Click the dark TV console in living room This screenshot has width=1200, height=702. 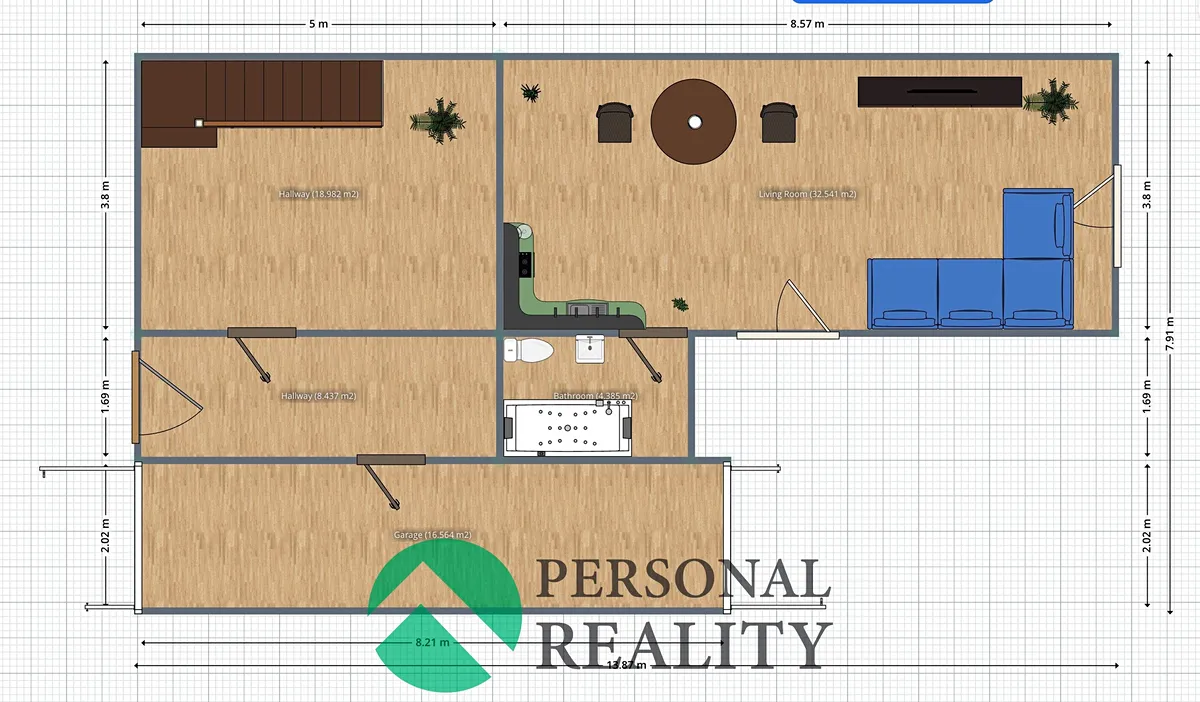click(x=940, y=92)
